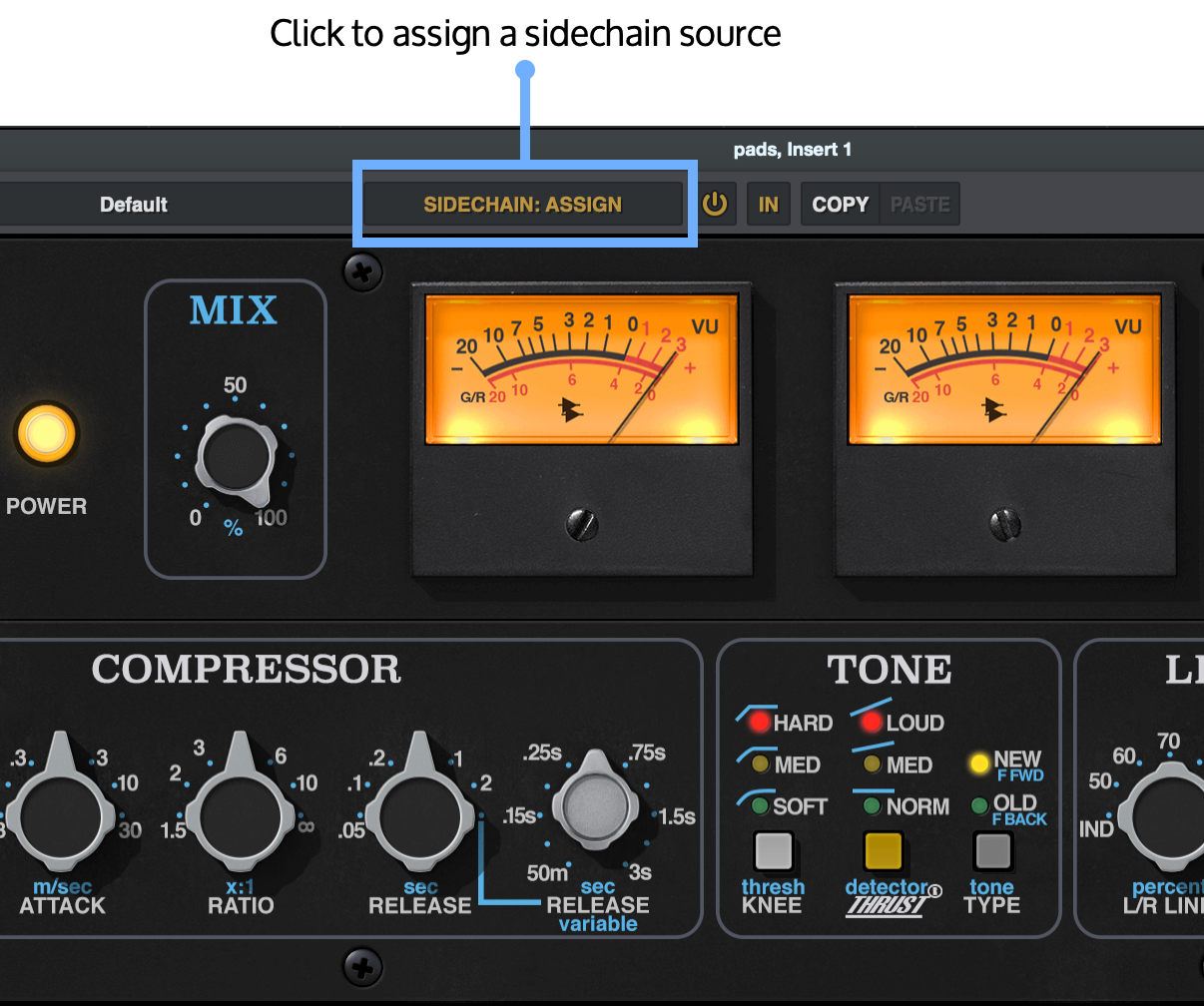The height and width of the screenshot is (1006, 1204).
Task: Open the Default preset selector
Action: pyautogui.click(x=133, y=204)
